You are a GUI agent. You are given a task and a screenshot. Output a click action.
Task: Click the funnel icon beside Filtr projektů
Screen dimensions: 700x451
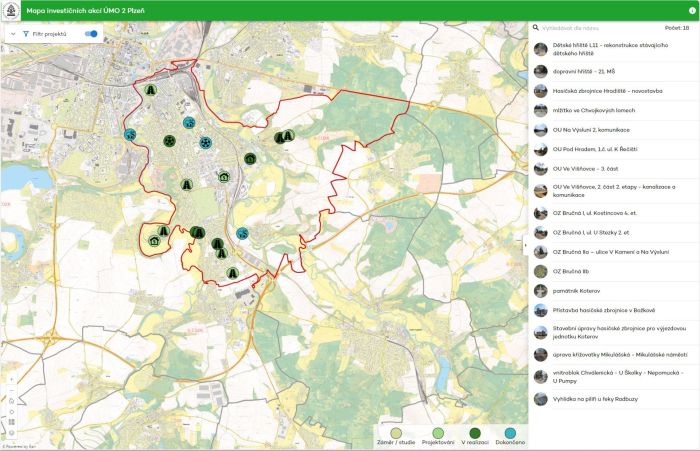(x=25, y=34)
